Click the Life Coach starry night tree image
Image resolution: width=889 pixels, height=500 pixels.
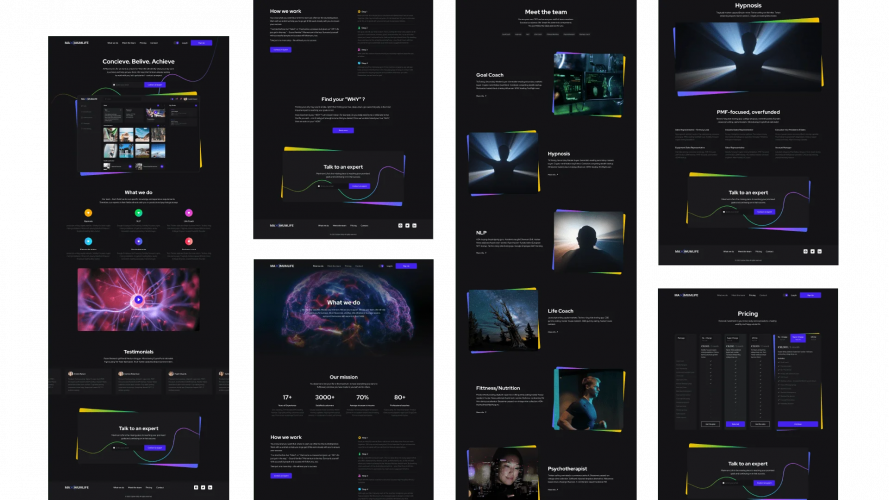pyautogui.click(x=503, y=320)
